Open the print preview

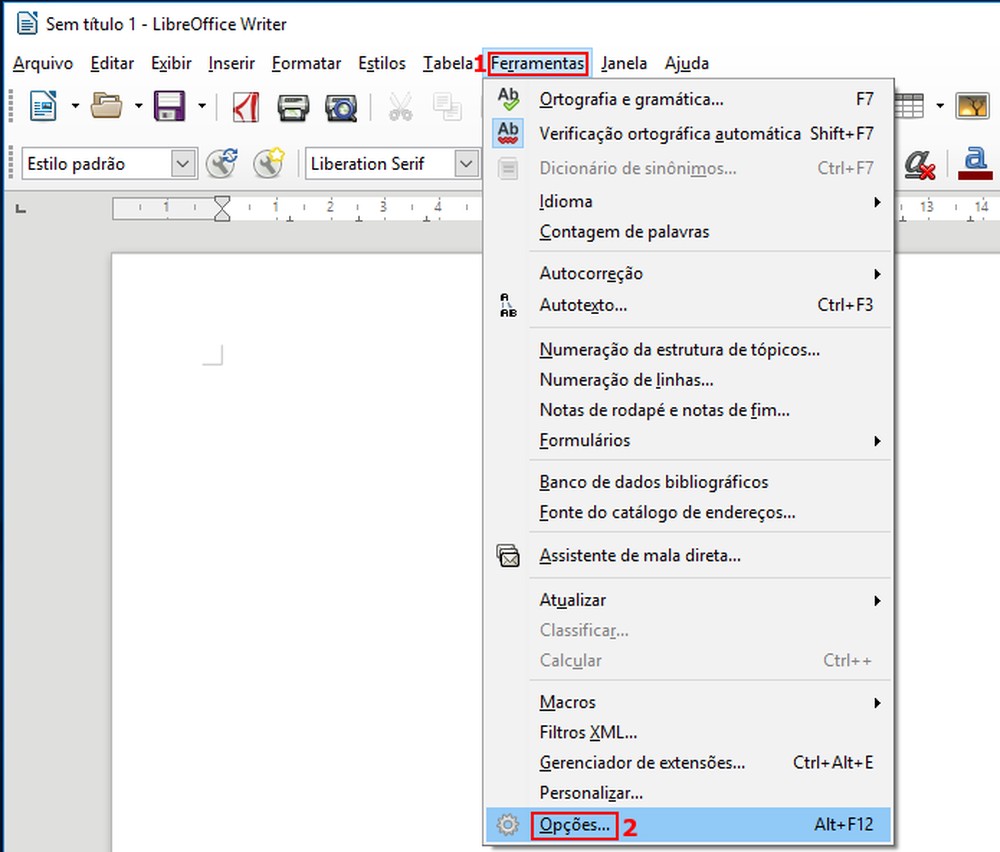342,107
